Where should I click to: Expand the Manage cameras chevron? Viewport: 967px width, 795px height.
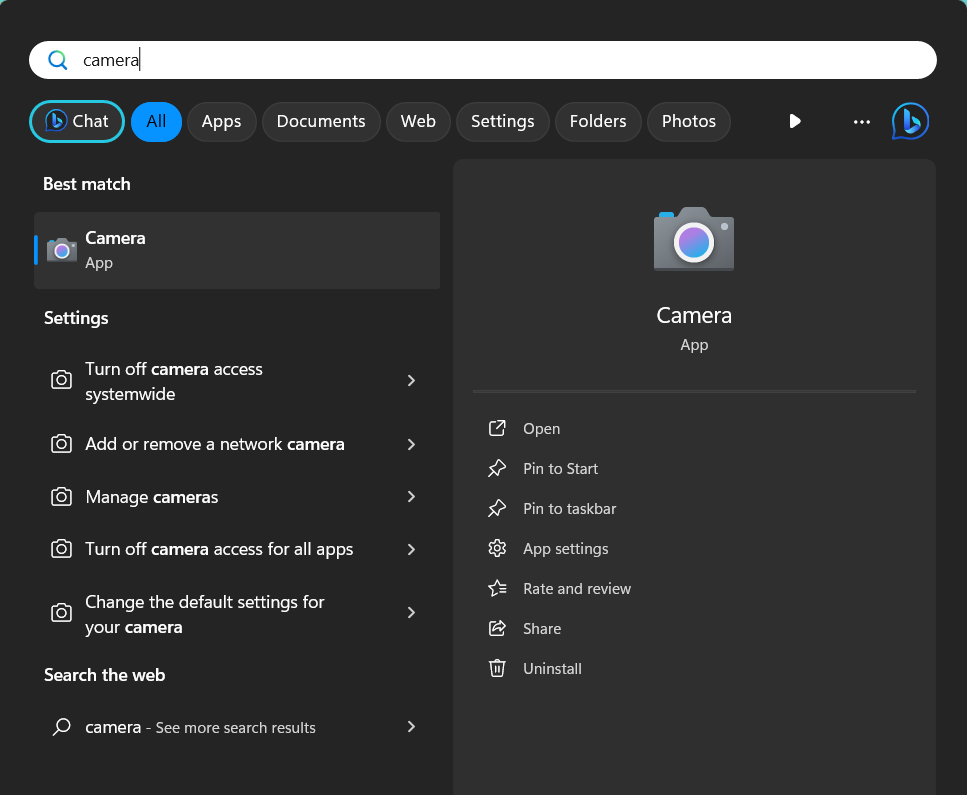click(x=411, y=497)
